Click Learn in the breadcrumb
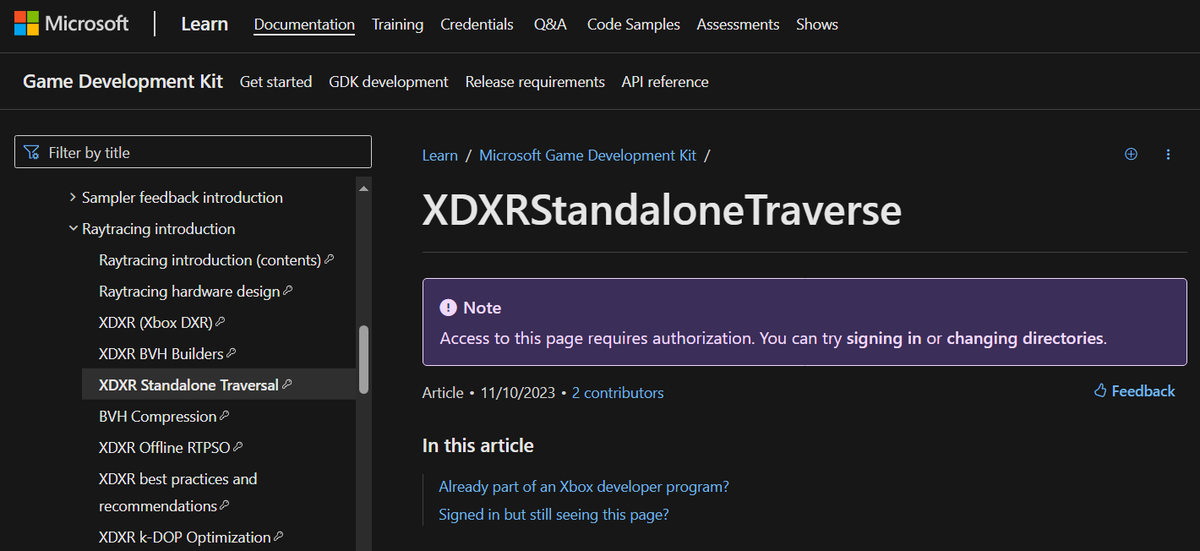 coord(440,155)
